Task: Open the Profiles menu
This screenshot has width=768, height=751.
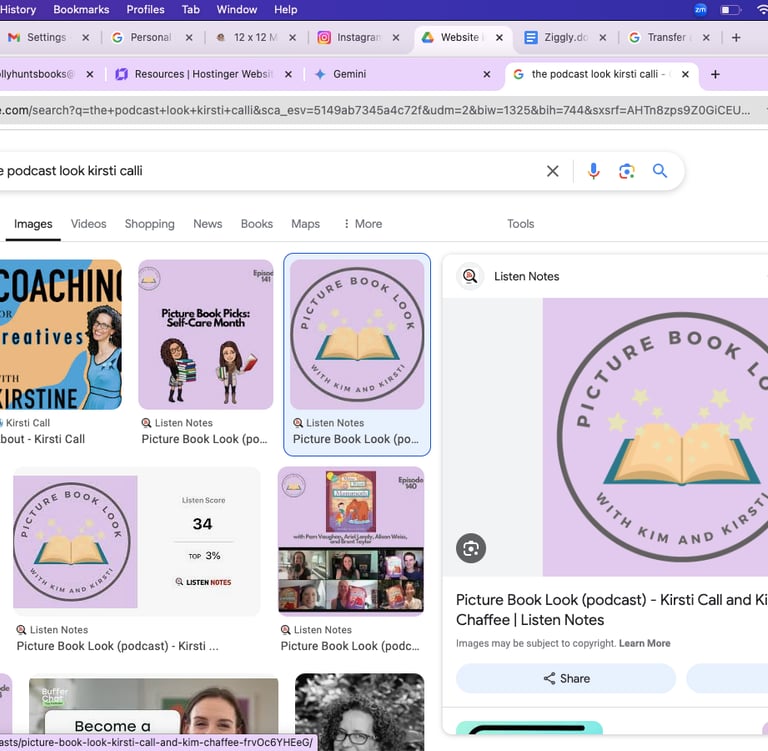Action: pos(145,9)
